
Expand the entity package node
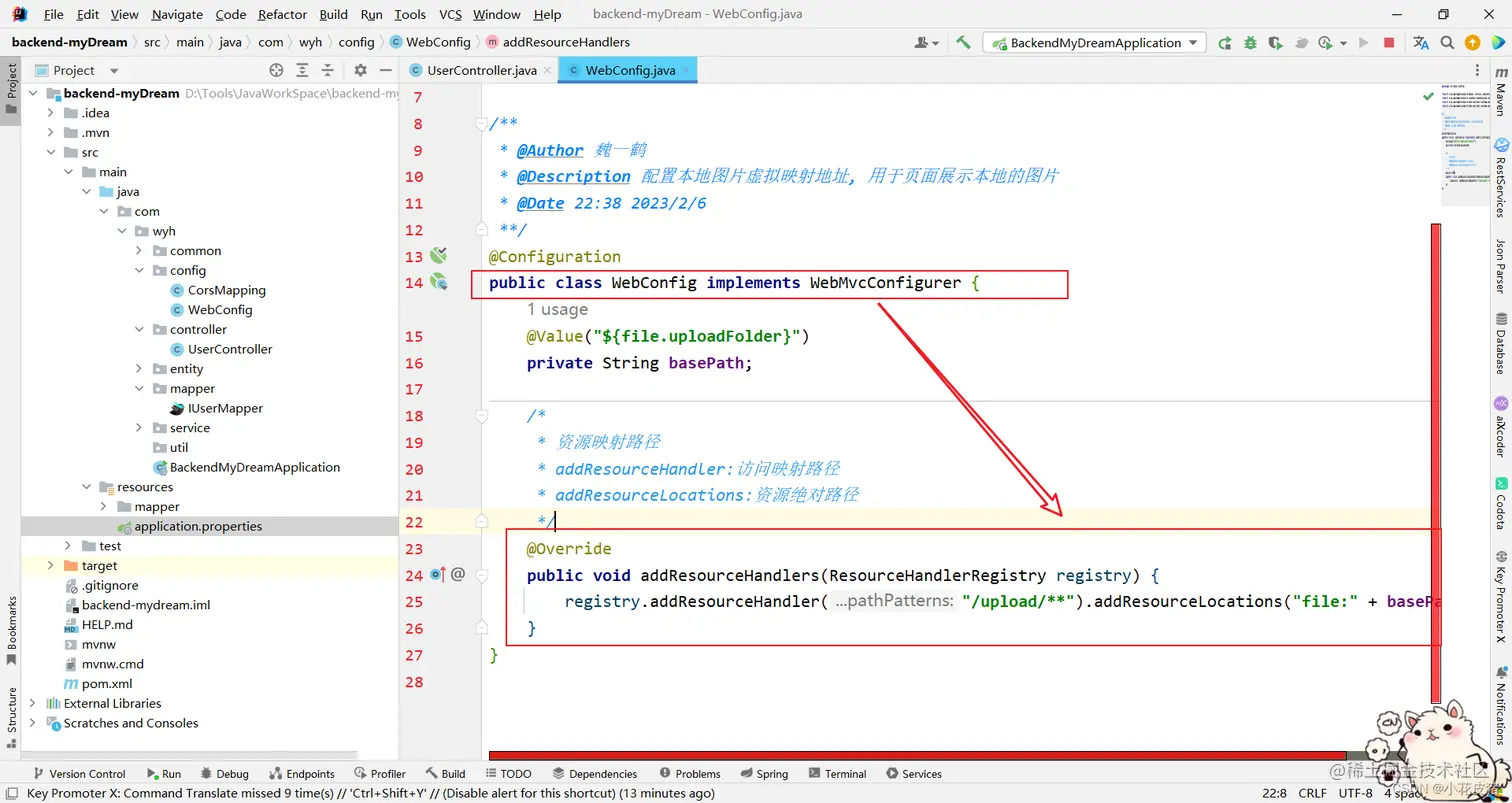coord(139,369)
